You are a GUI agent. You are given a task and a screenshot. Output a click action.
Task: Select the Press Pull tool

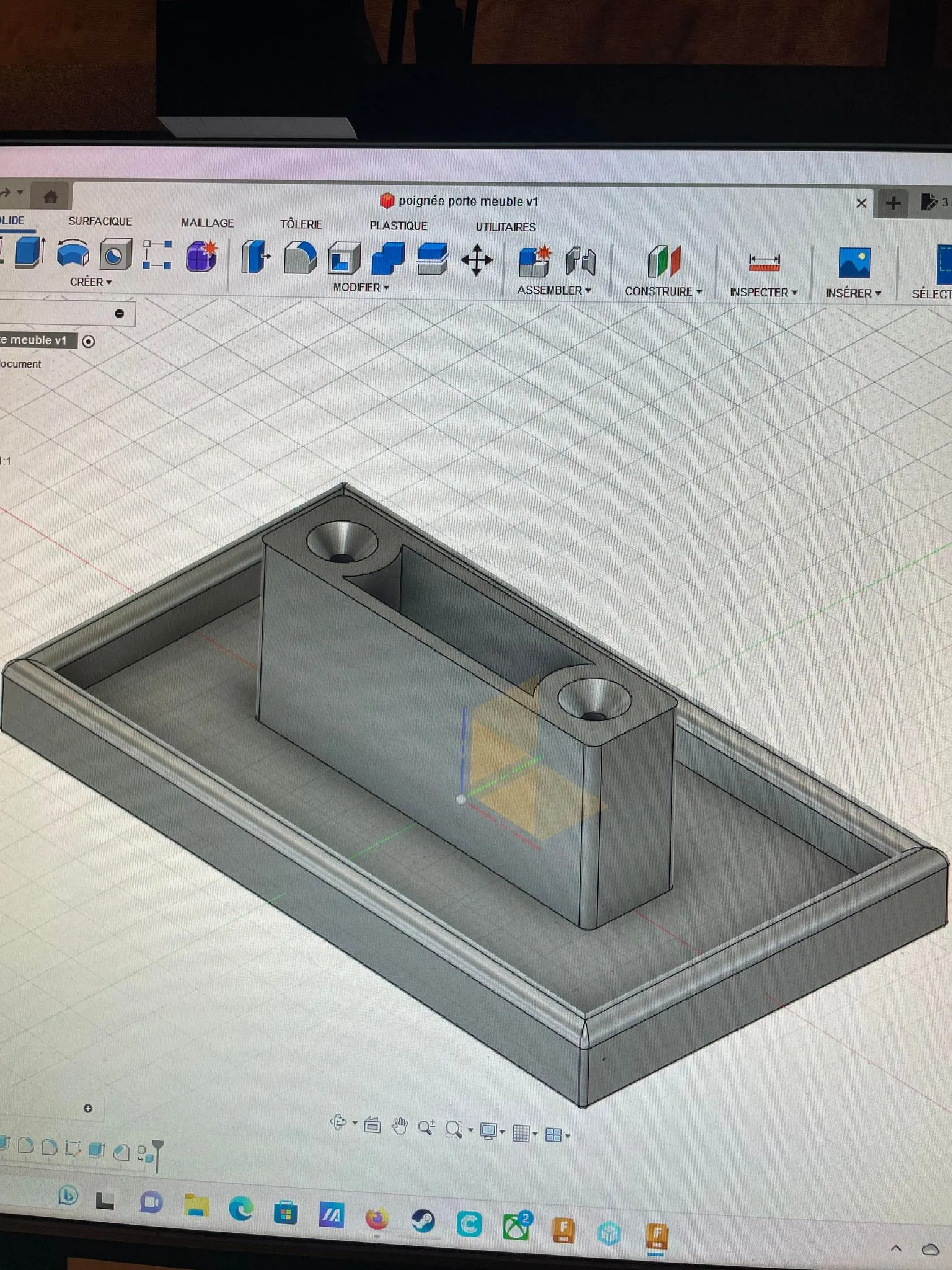(x=256, y=257)
